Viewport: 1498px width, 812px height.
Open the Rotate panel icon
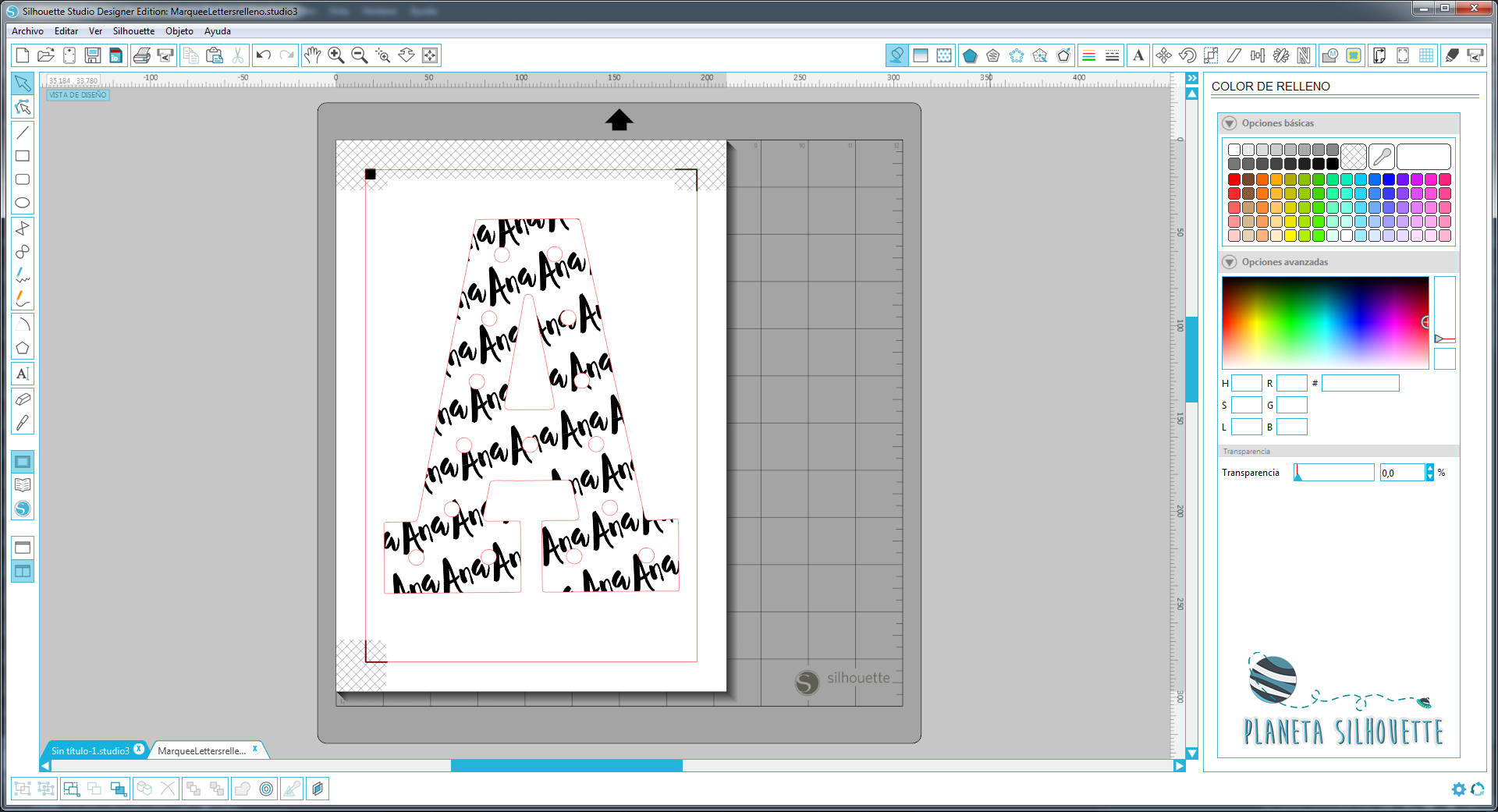(1187, 55)
